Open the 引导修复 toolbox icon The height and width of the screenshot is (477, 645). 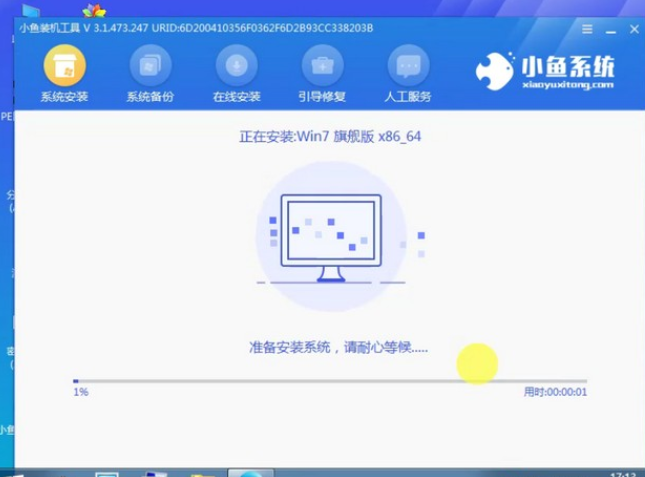[322, 66]
